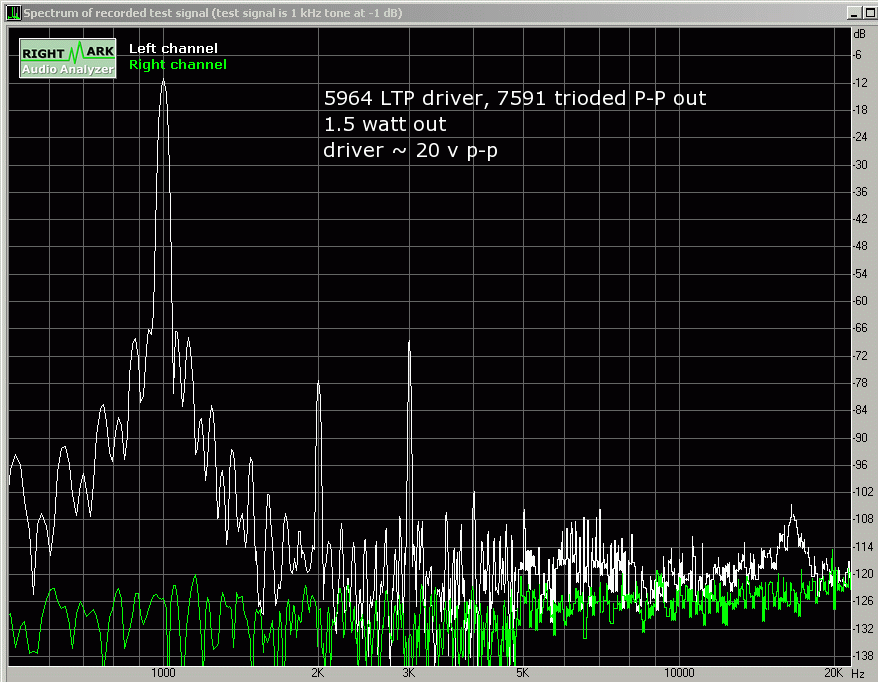Screen dimensions: 878x682
Task: Click the -138 dB scale label
Action: [863, 656]
